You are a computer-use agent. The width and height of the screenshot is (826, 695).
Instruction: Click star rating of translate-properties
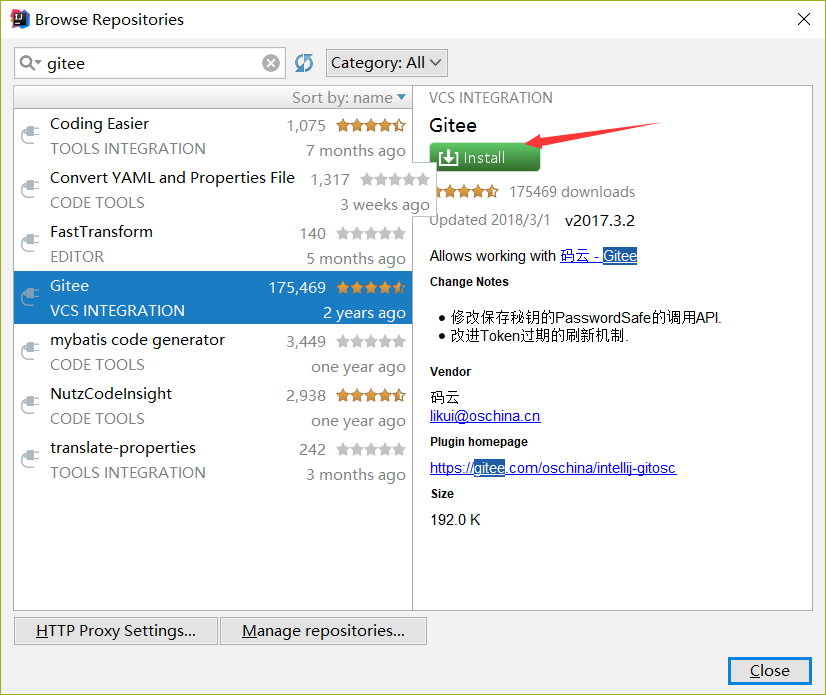pyautogui.click(x=371, y=449)
